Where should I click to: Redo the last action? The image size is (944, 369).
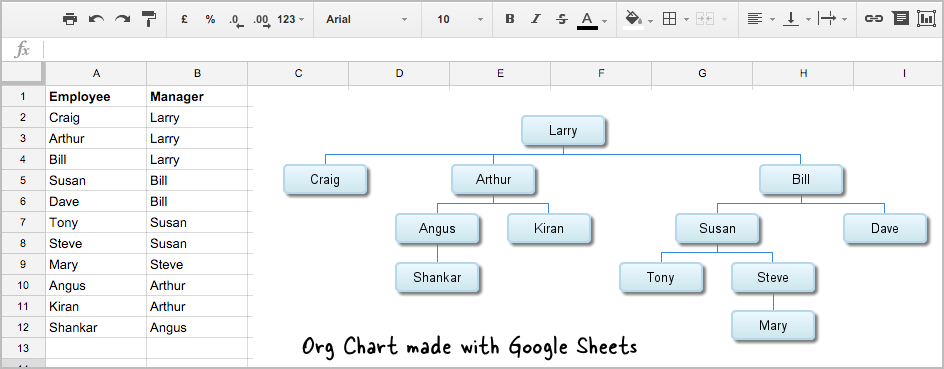click(x=123, y=19)
